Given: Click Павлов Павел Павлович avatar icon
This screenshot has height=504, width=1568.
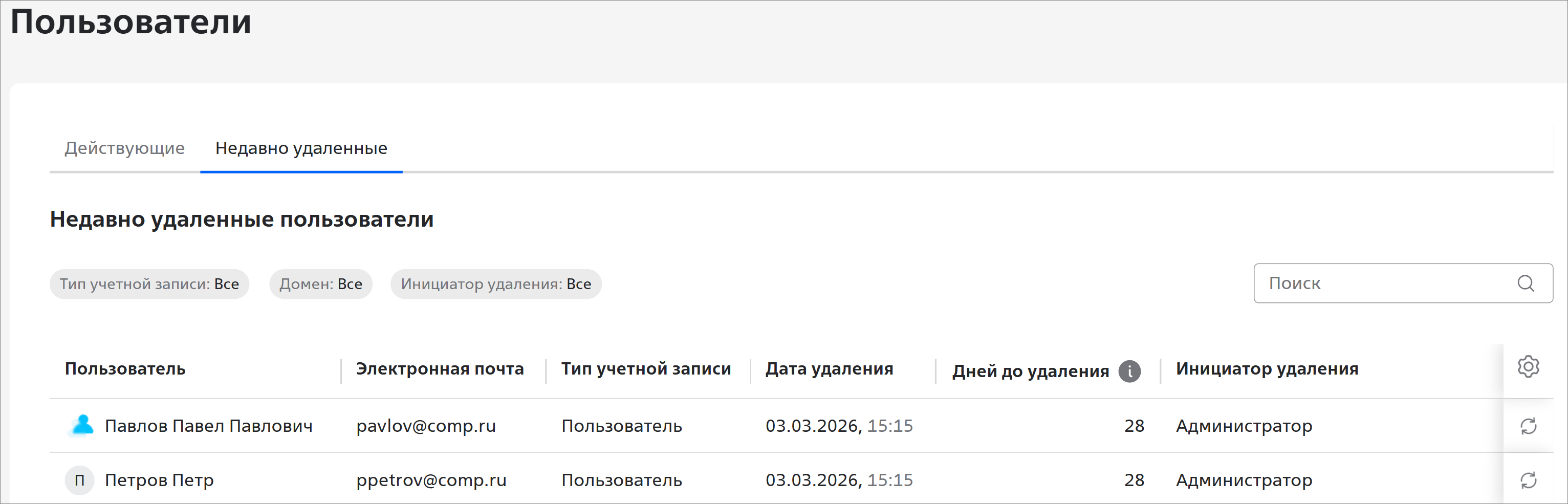Looking at the screenshot, I should [81, 426].
